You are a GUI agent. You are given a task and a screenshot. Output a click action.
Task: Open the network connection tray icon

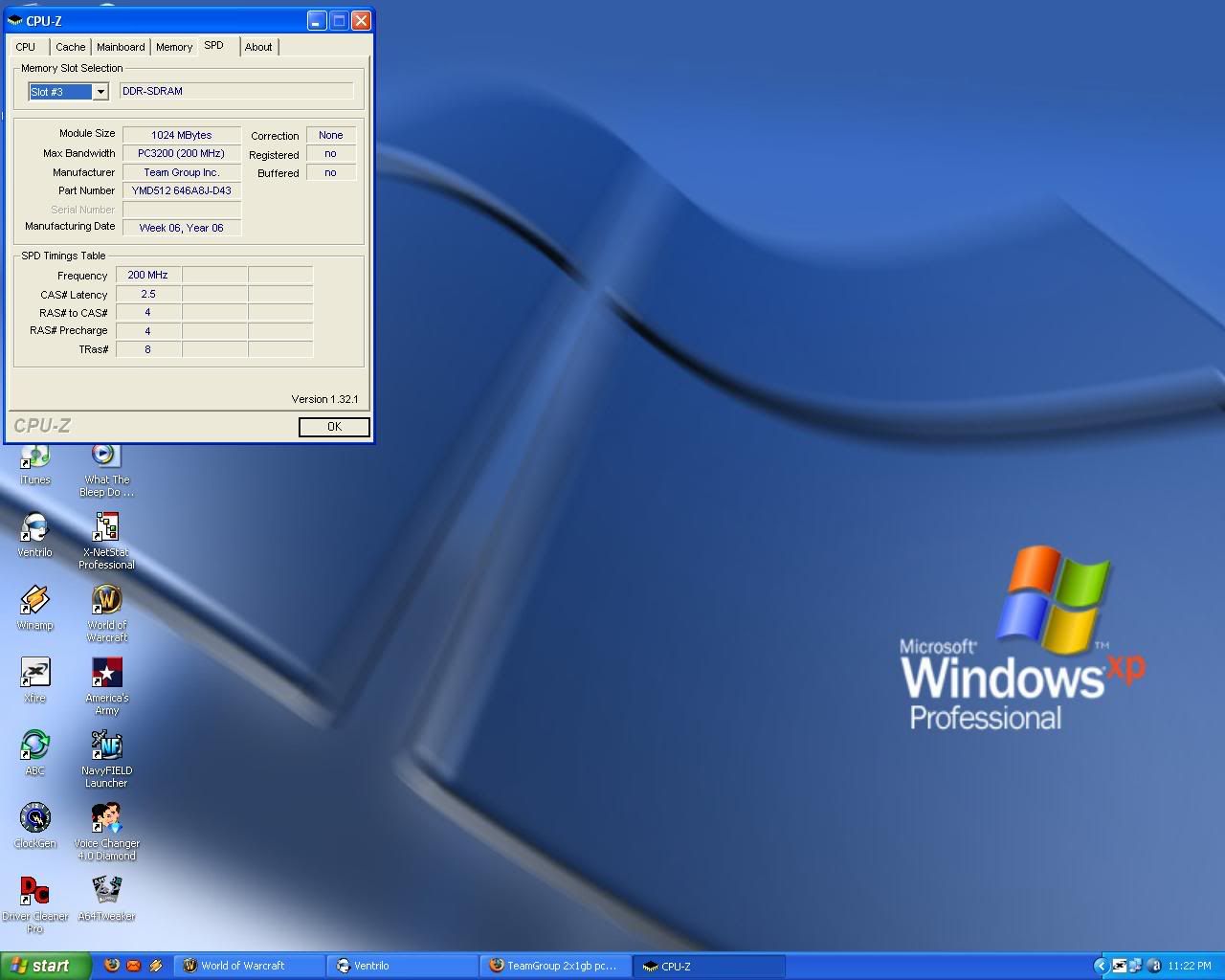(x=1135, y=966)
